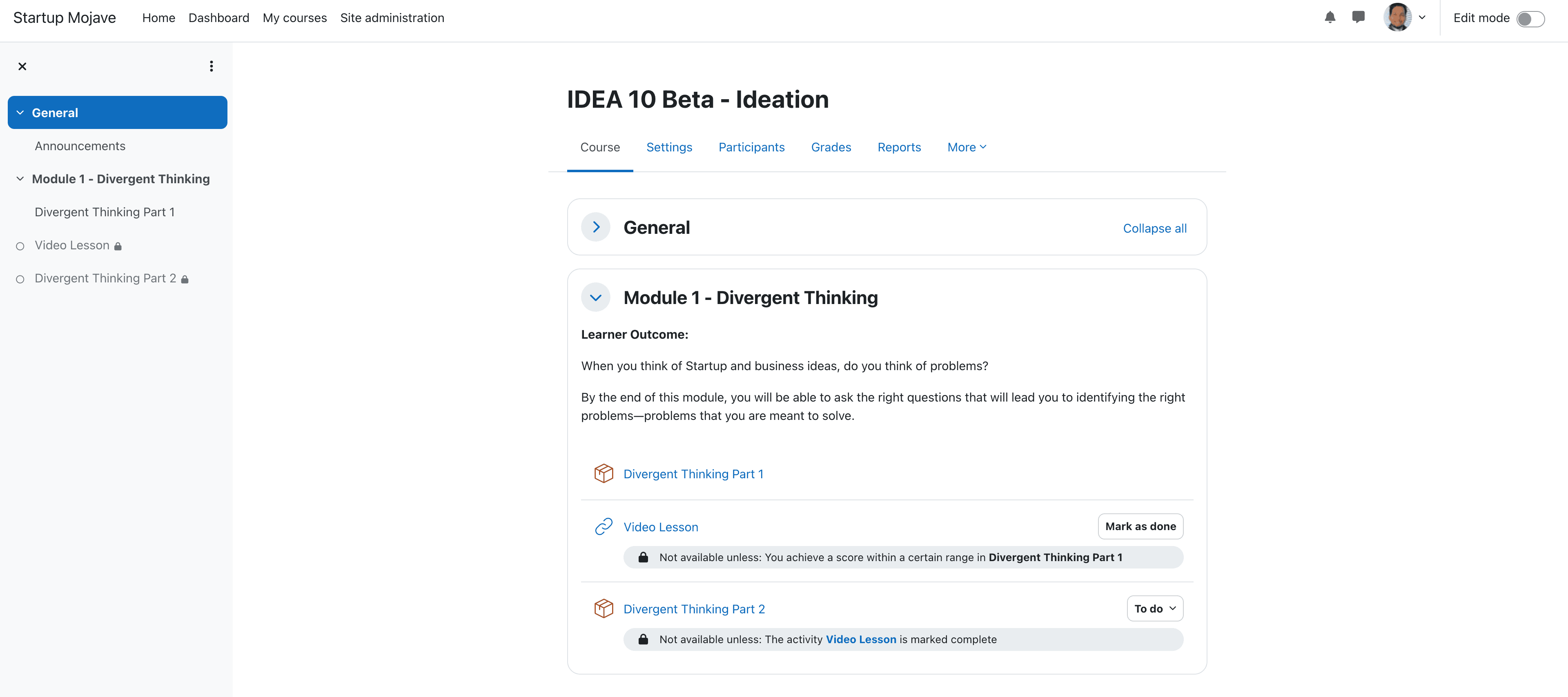Click the Collapse all link
Screen dimensions: 1568x697
1154,228
